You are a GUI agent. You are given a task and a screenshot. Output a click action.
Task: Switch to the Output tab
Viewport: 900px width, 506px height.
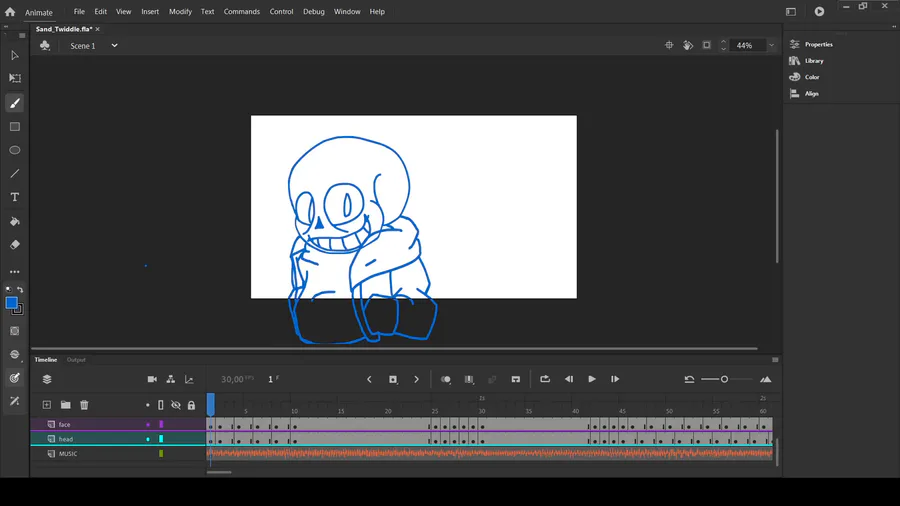[x=76, y=360]
